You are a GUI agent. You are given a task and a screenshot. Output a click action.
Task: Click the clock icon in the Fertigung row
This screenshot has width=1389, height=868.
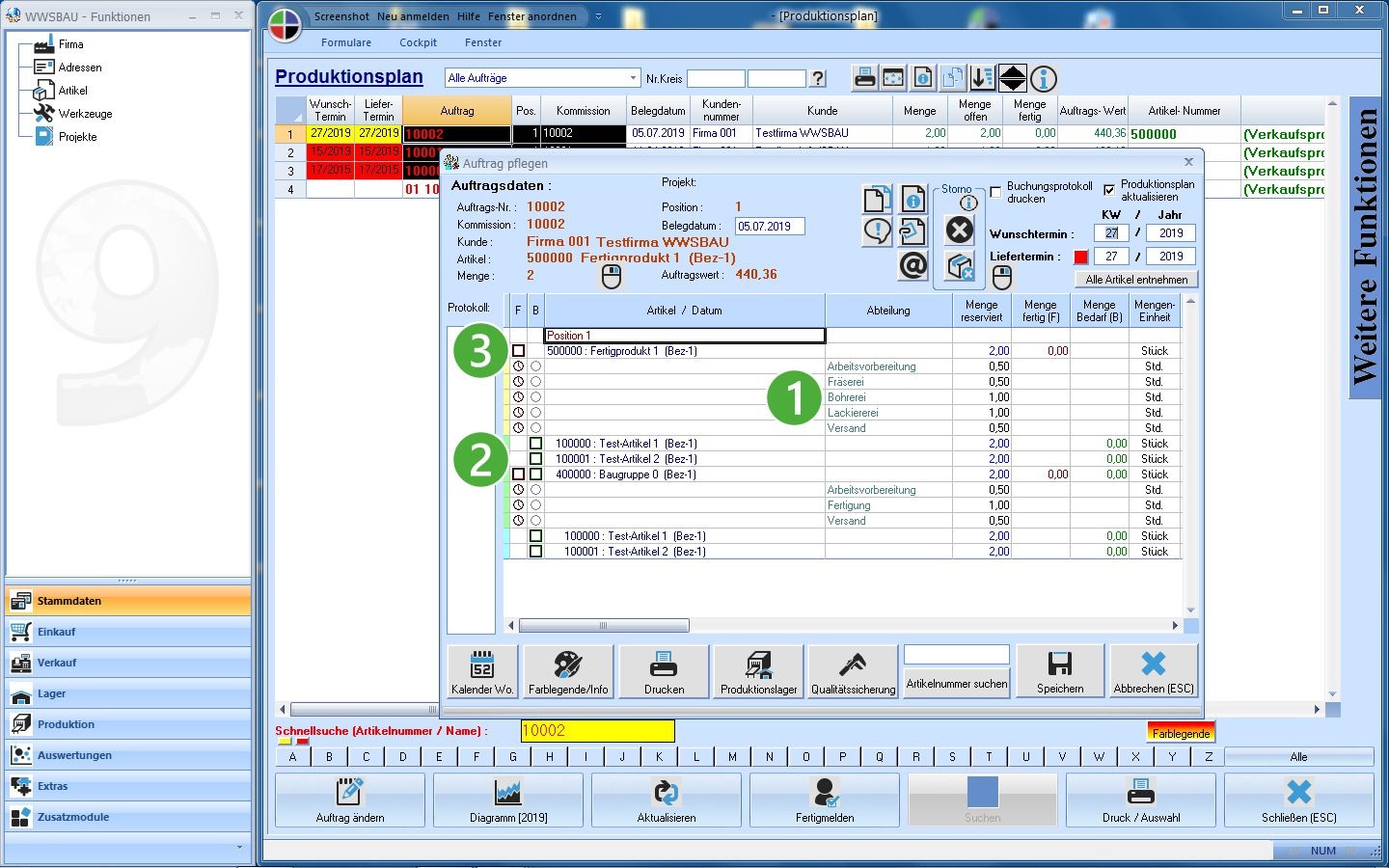(x=518, y=505)
